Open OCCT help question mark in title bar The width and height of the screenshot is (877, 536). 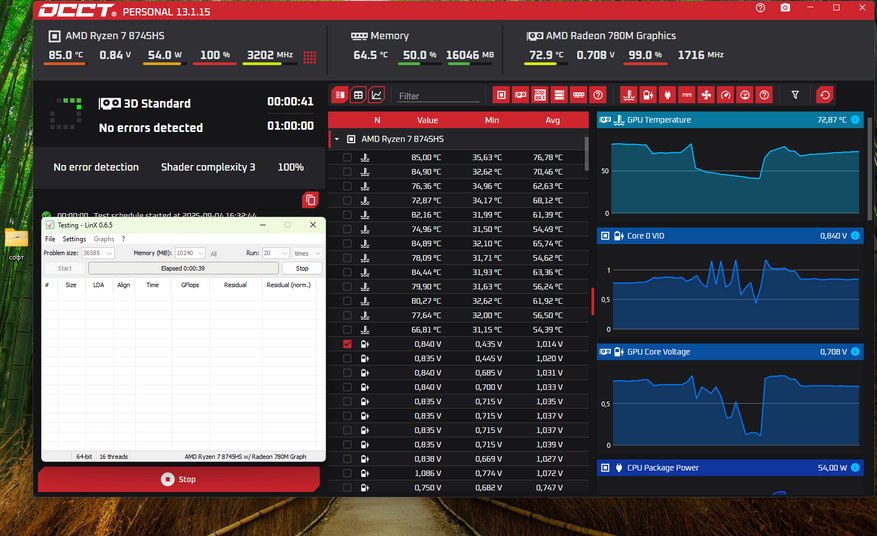760,8
